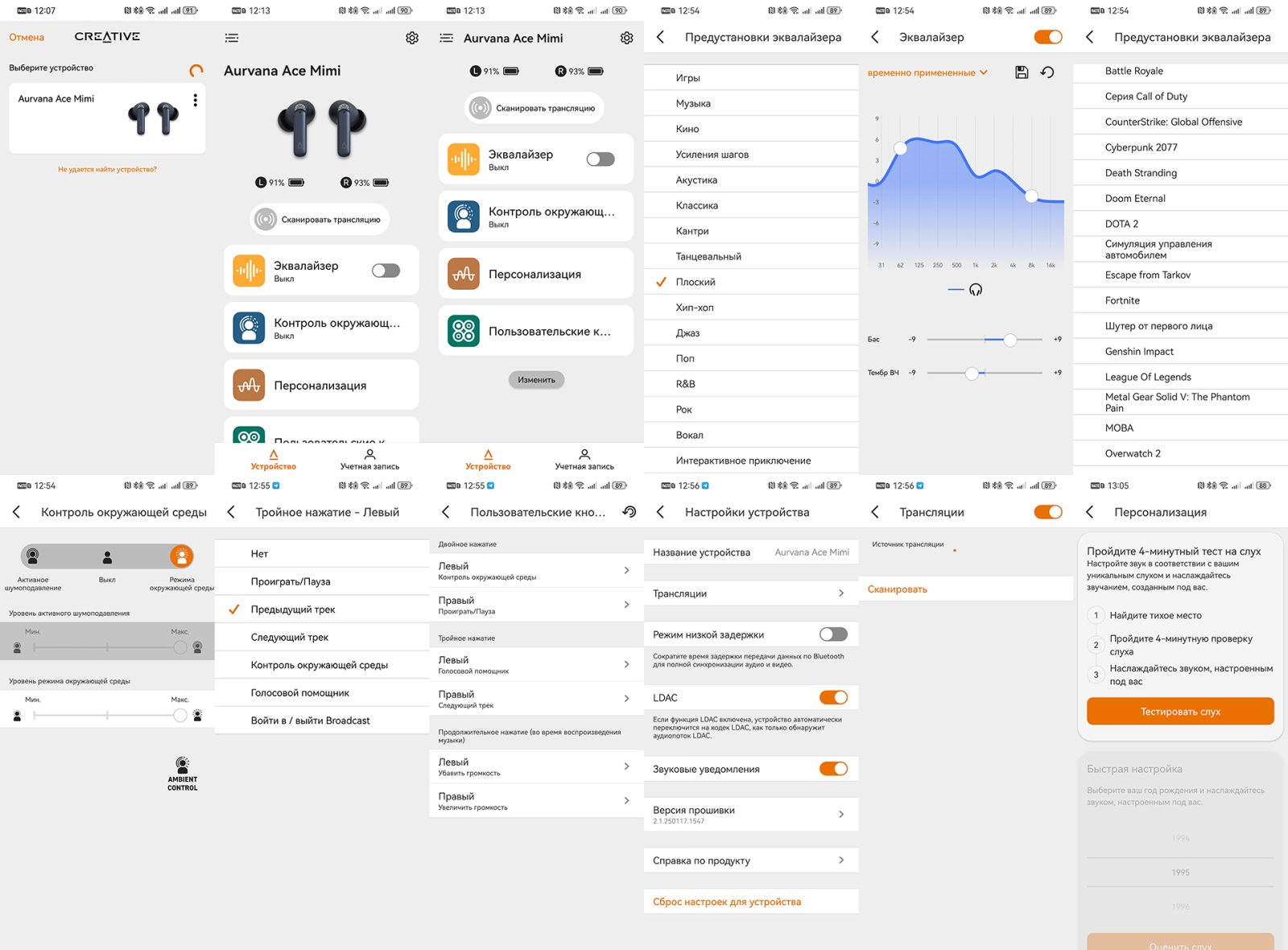Select the active noise cancellation mode icon
The image size is (1288, 950).
pyautogui.click(x=33, y=556)
